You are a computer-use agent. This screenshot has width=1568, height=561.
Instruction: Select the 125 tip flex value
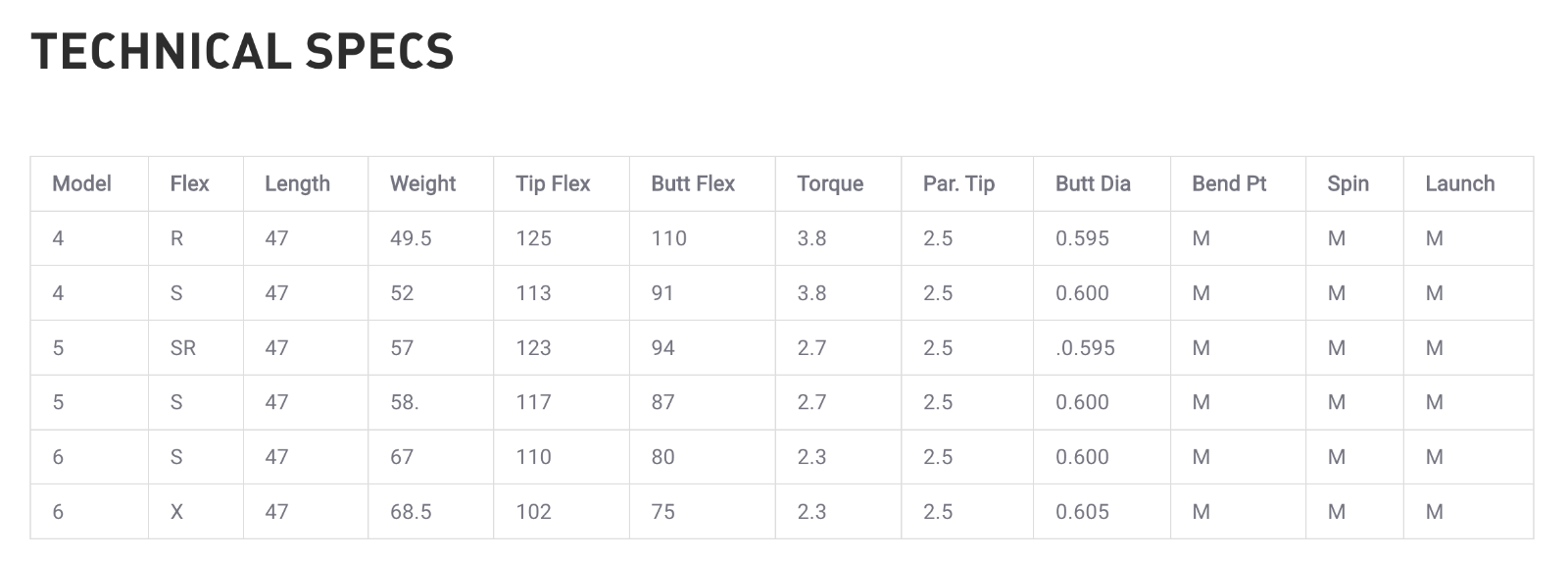533,238
